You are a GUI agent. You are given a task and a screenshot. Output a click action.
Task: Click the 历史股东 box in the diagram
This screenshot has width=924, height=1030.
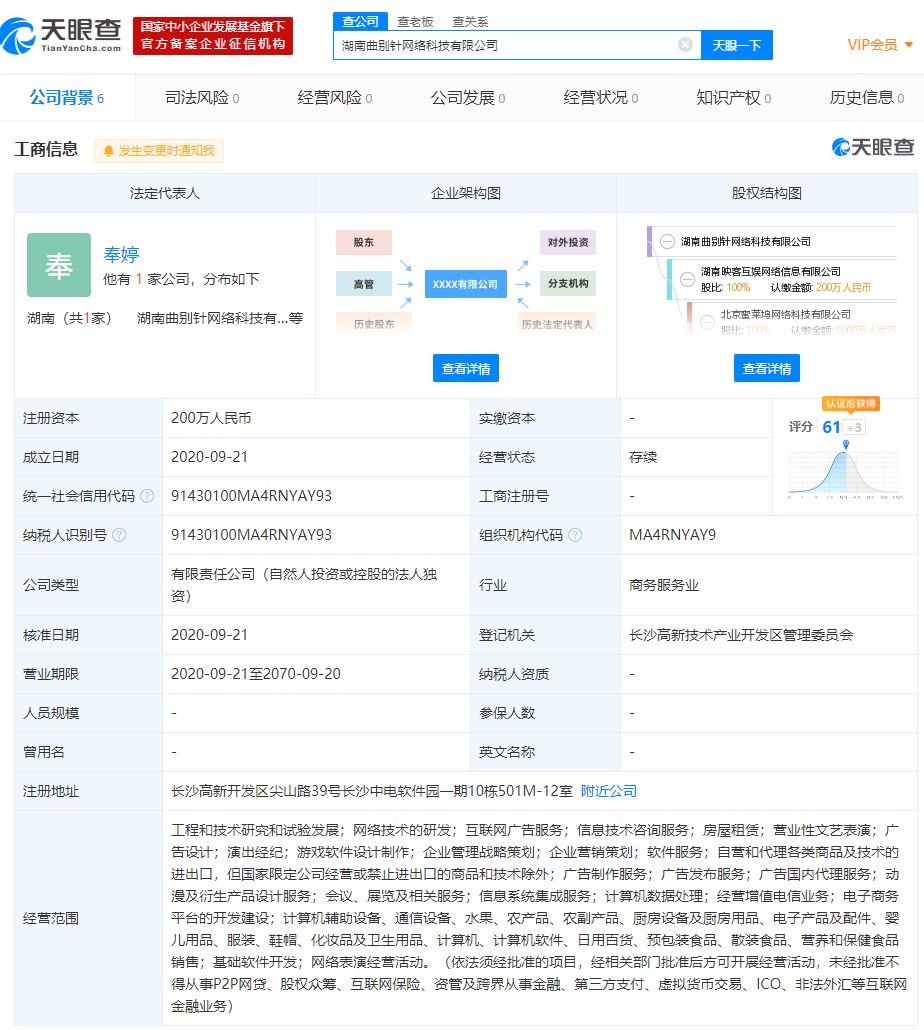coord(374,324)
